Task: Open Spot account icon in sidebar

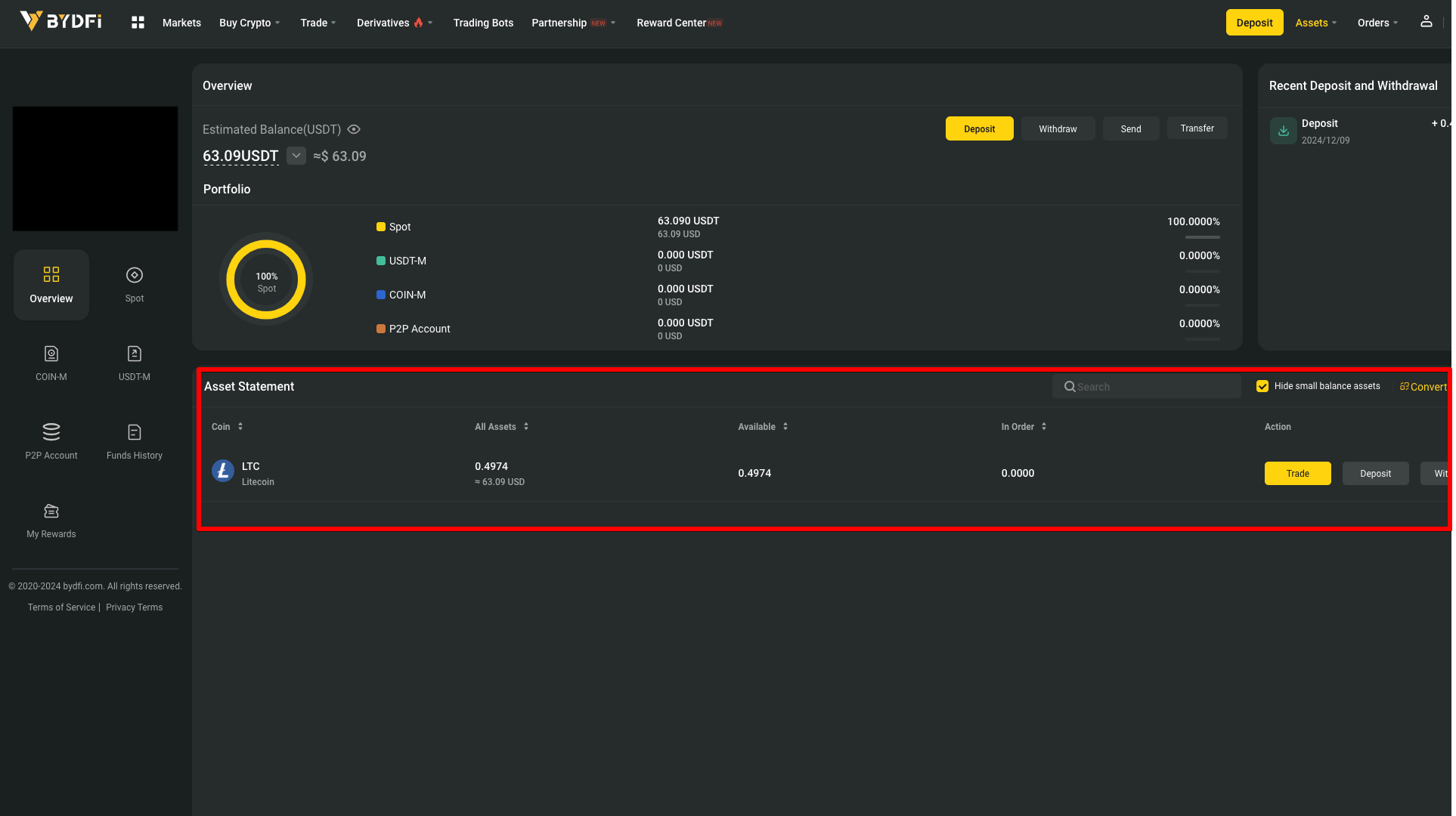Action: click(x=135, y=275)
